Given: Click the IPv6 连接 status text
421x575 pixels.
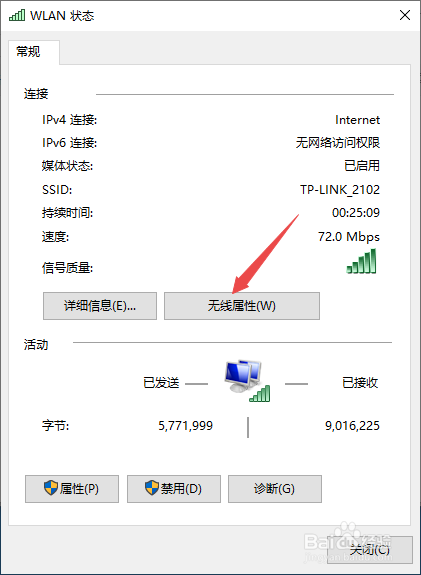Looking at the screenshot, I should 338,142.
